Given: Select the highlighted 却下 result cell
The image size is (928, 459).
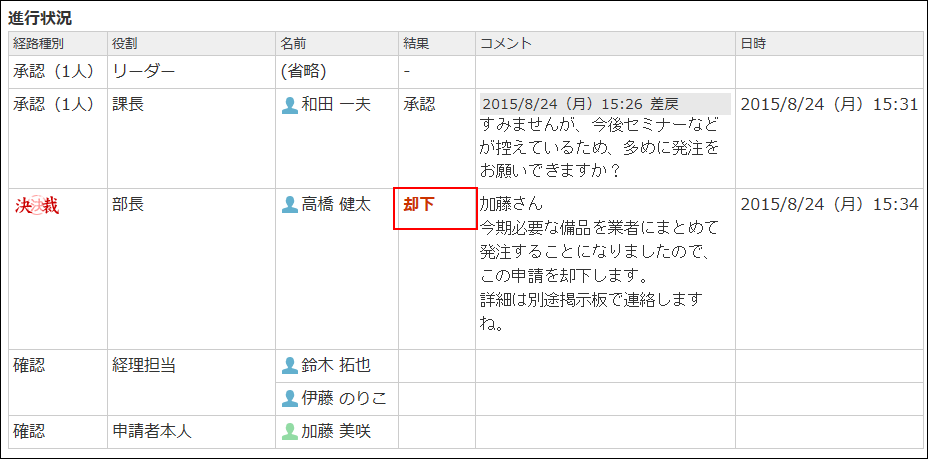Looking at the screenshot, I should [435, 208].
